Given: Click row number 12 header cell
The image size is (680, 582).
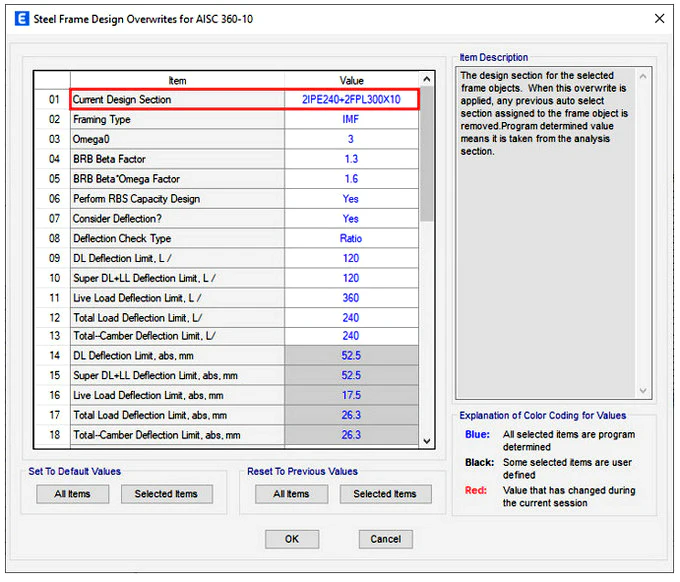Looking at the screenshot, I should (53, 318).
